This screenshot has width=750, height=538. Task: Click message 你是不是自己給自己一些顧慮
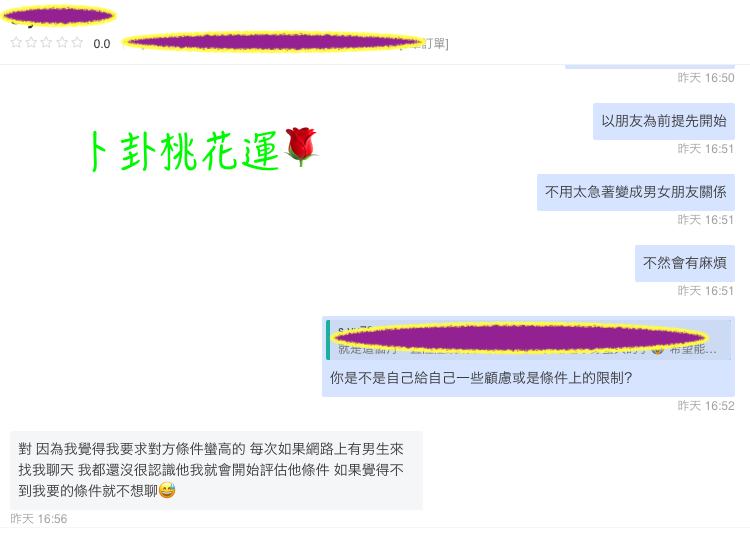[x=481, y=378]
